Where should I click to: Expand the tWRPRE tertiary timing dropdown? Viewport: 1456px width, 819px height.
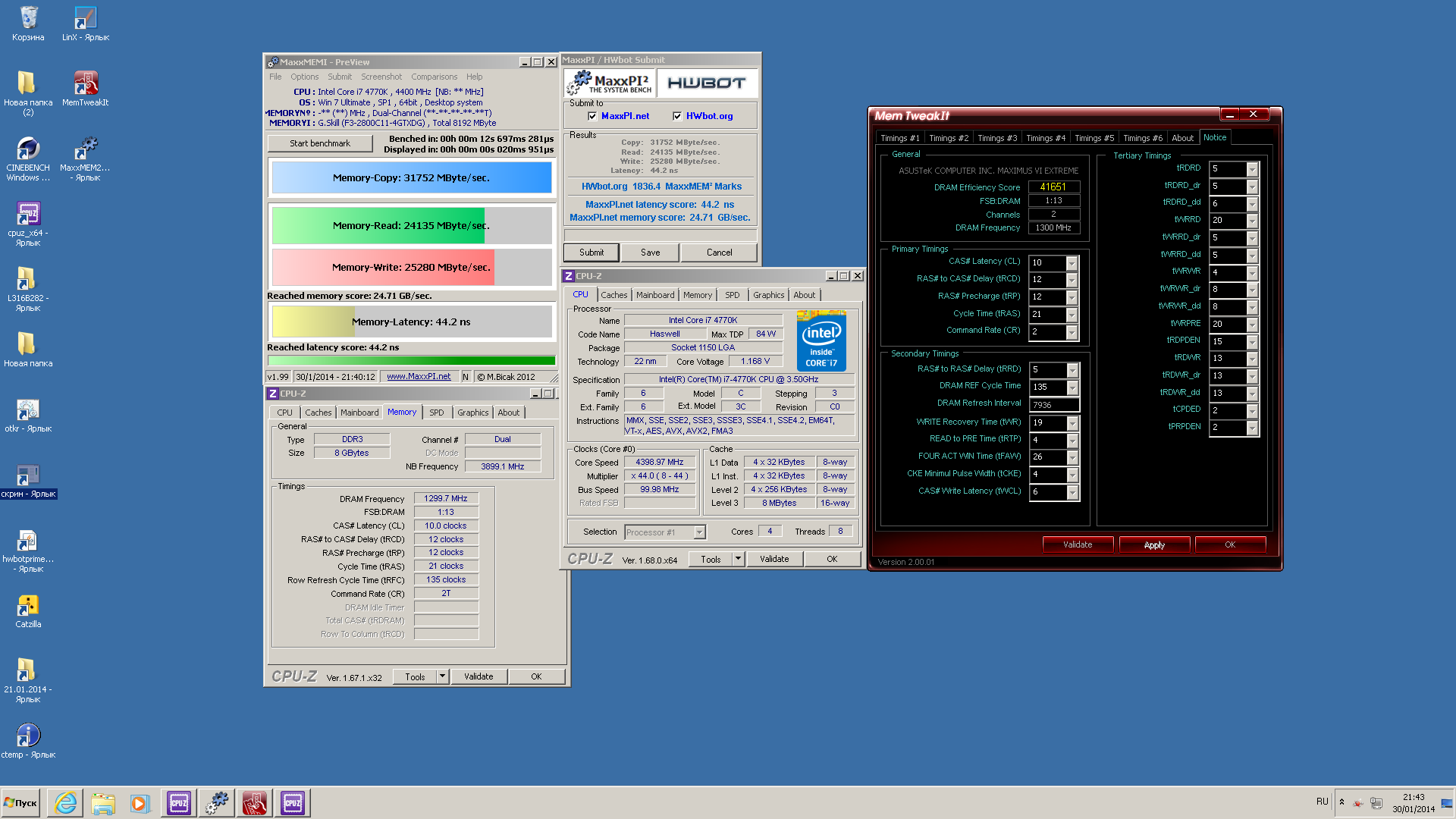[1252, 325]
